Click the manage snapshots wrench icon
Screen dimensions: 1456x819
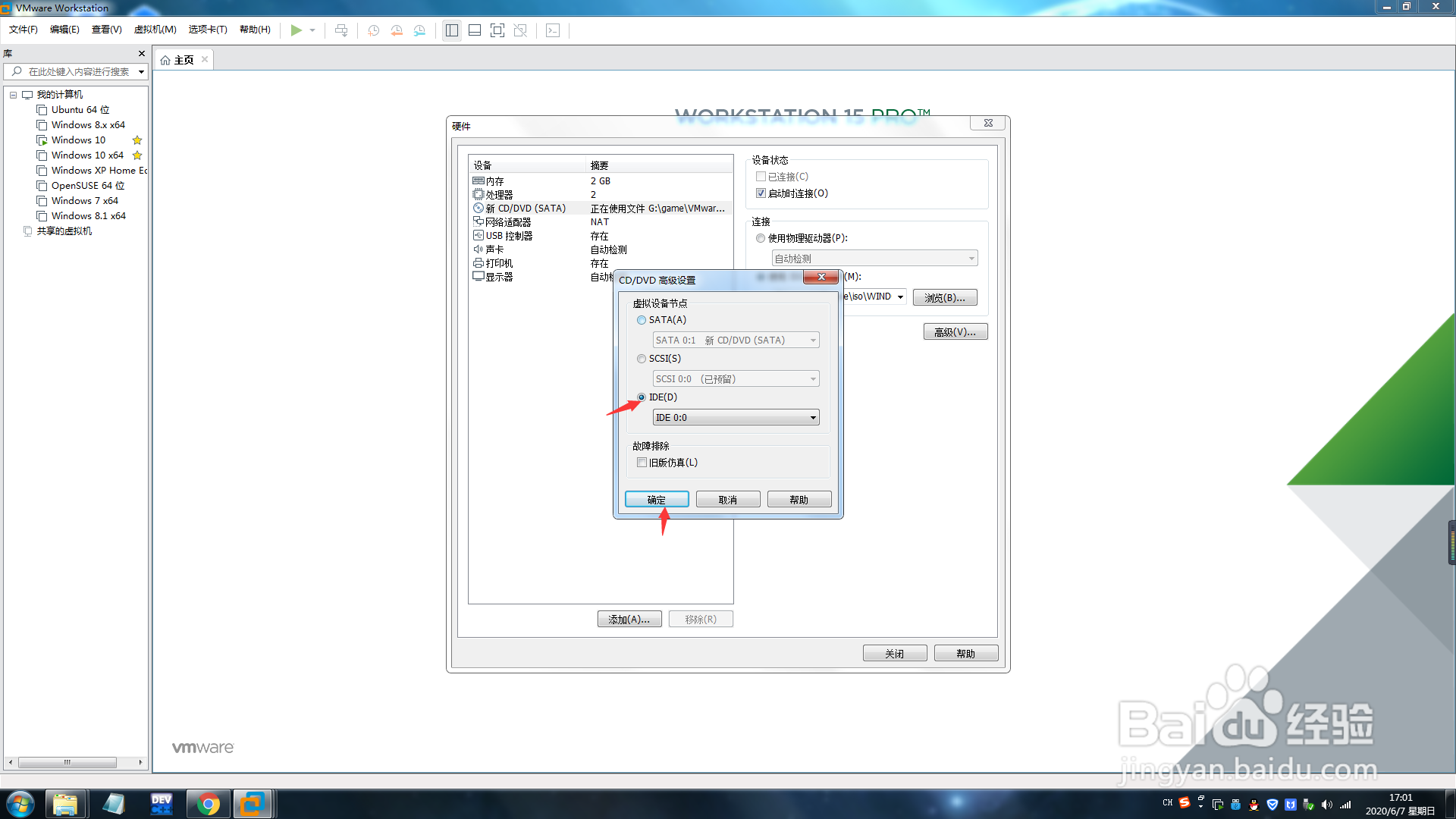coord(419,30)
